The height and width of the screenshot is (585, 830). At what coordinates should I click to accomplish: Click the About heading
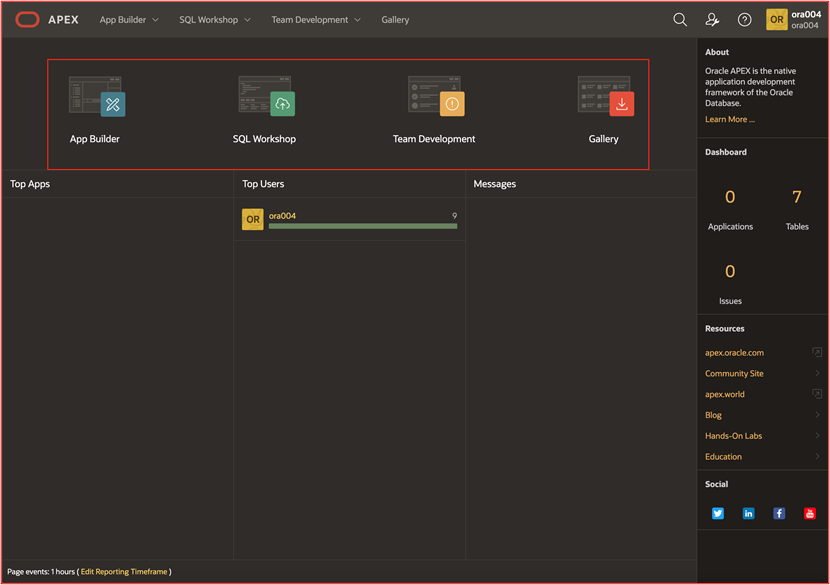pos(717,52)
